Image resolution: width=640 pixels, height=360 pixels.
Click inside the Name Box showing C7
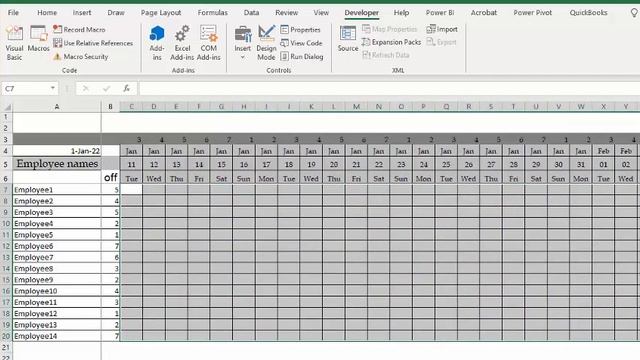25,88
